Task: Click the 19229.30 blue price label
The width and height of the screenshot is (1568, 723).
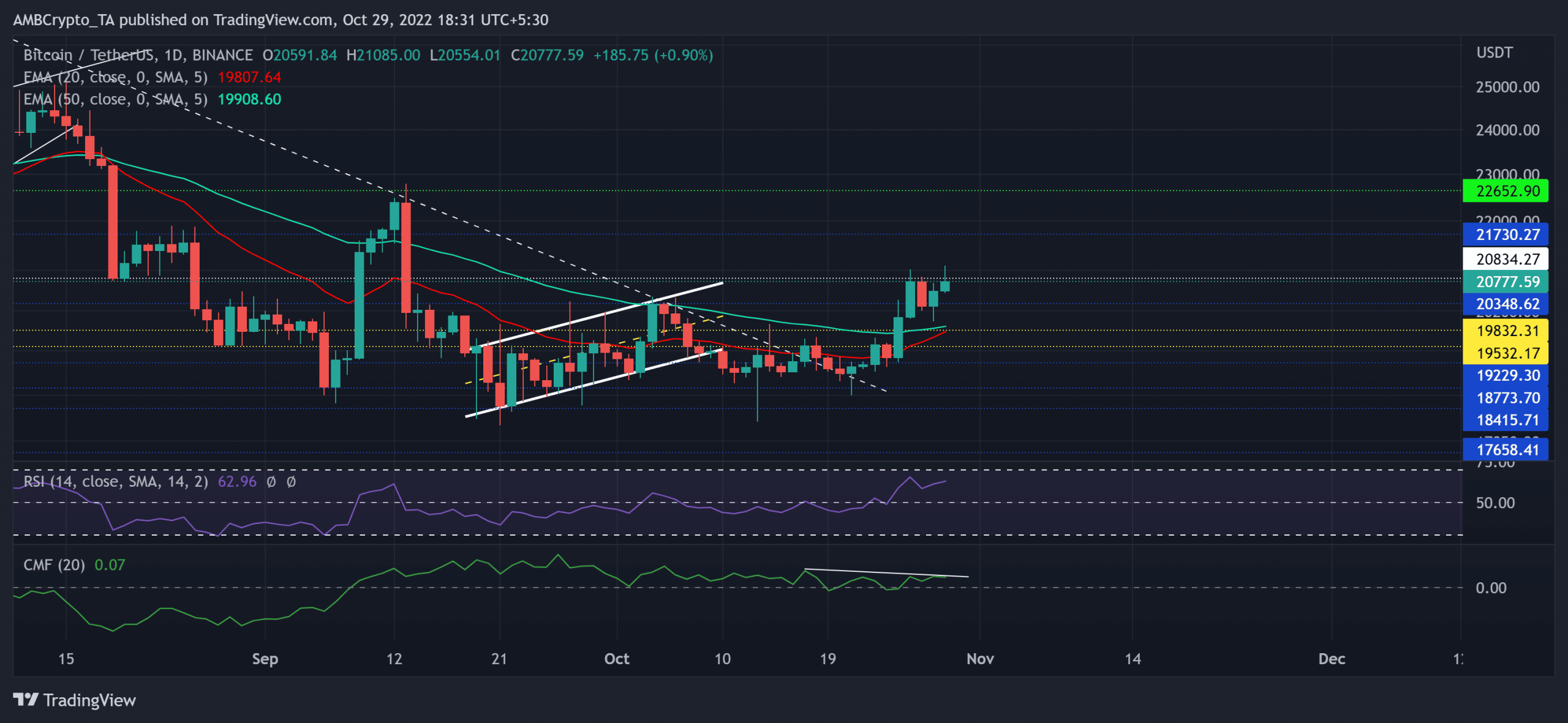Action: [1506, 375]
